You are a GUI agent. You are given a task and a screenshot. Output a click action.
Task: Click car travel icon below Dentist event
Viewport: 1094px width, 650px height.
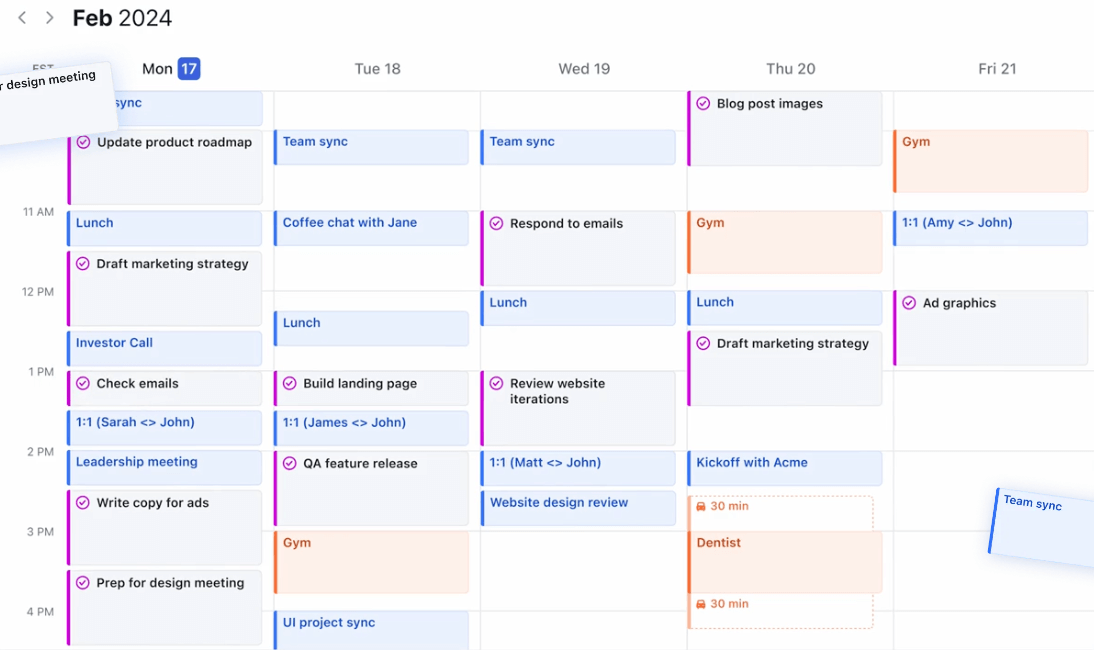click(x=700, y=604)
